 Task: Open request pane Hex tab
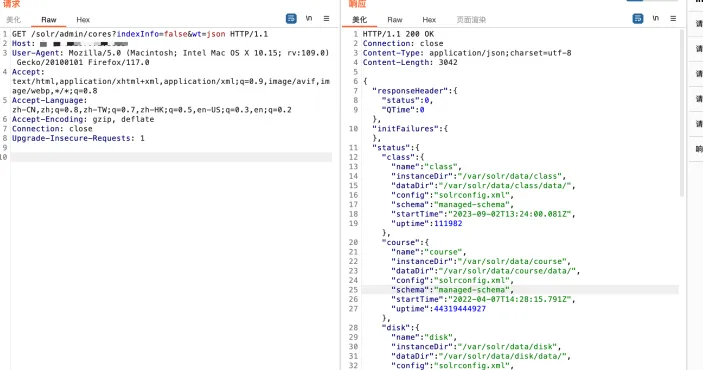click(x=83, y=20)
